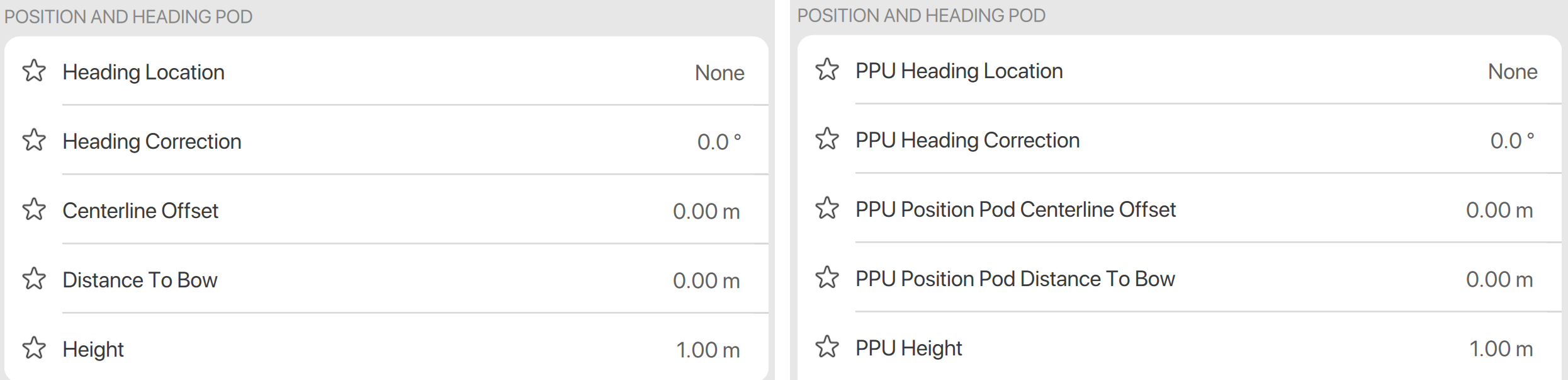This screenshot has height=380, width=1568.
Task: Favorite PPU Position Pod Distance To Bow
Action: (827, 278)
